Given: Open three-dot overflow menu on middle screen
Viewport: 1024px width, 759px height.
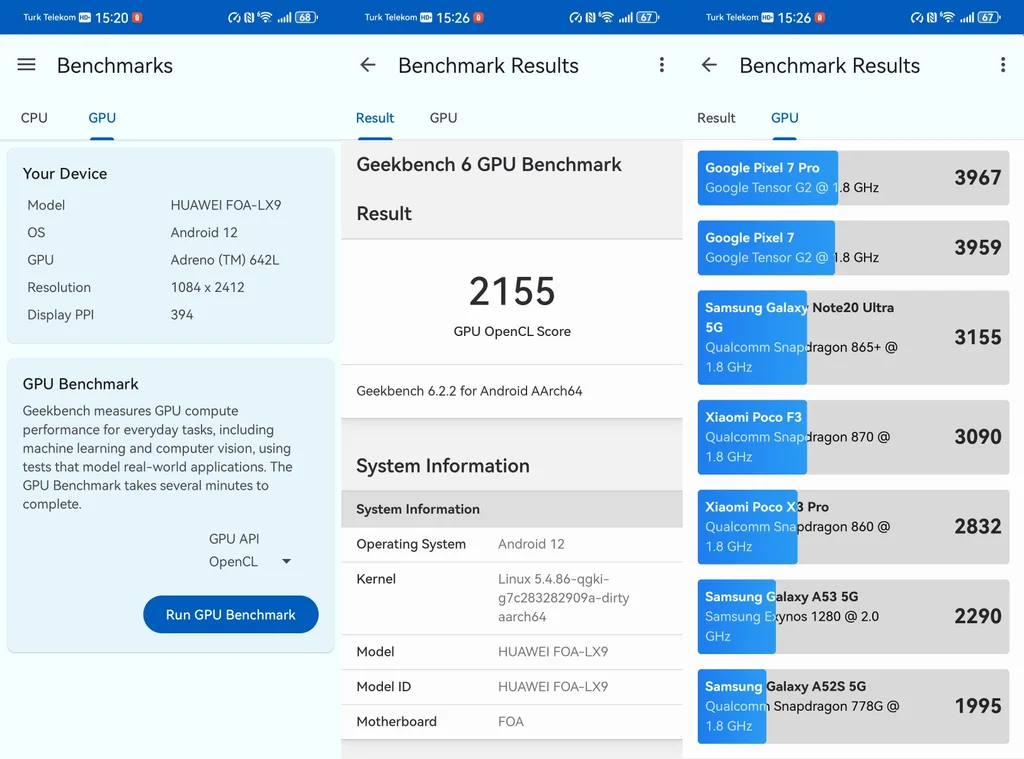Looking at the screenshot, I should point(662,65).
